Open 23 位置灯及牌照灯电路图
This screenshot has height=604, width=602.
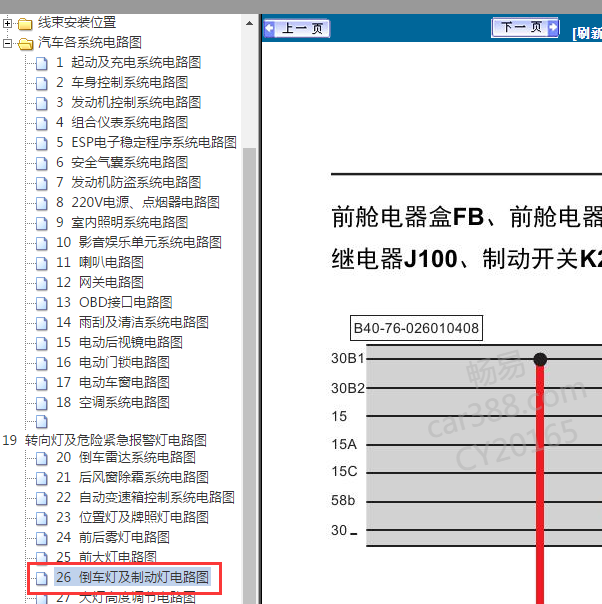click(132, 518)
